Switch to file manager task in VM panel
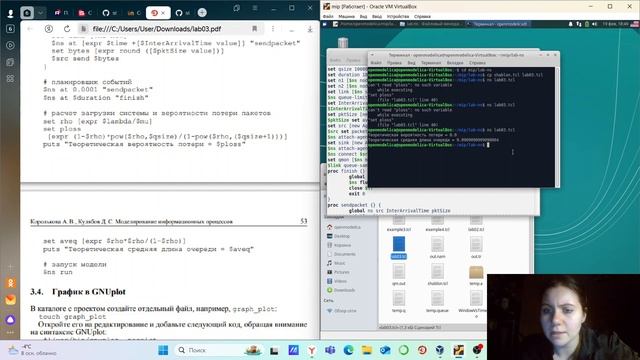 click(x=432, y=24)
